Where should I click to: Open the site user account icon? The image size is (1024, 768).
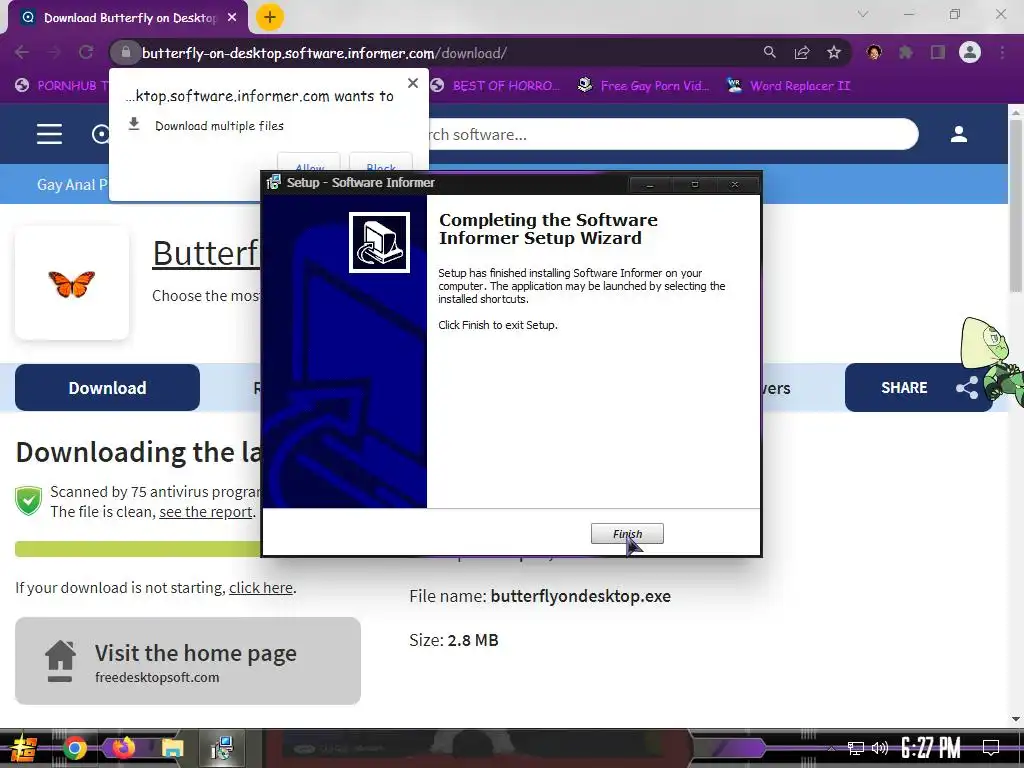click(959, 135)
